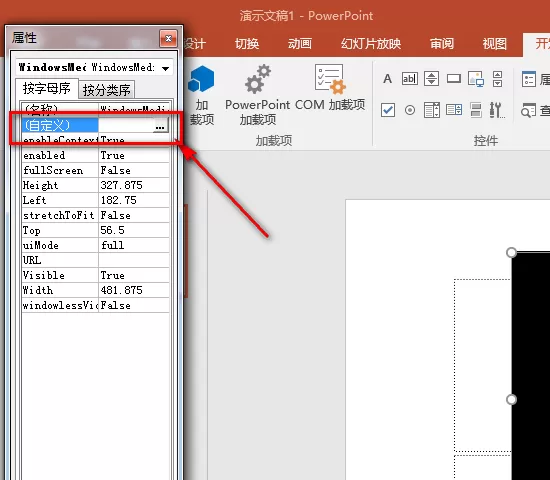
Task: Select the Text Box control icon
Action: (410, 79)
